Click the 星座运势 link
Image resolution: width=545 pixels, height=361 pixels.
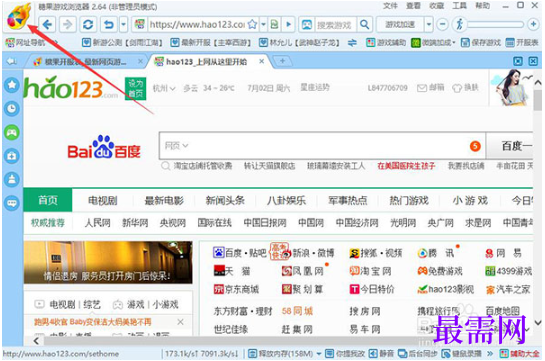[x=315, y=88]
